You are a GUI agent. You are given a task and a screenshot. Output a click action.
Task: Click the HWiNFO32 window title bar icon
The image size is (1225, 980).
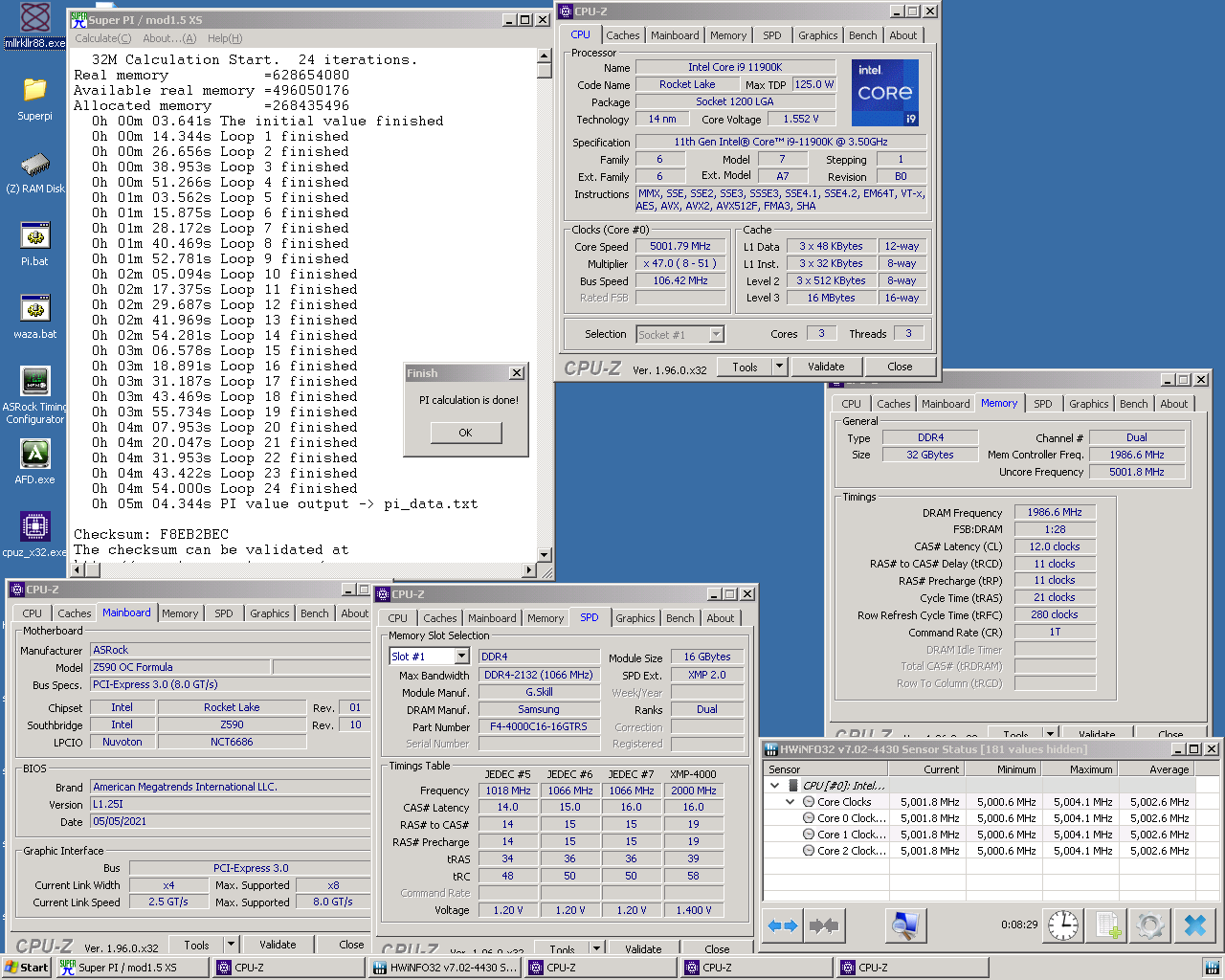(771, 749)
